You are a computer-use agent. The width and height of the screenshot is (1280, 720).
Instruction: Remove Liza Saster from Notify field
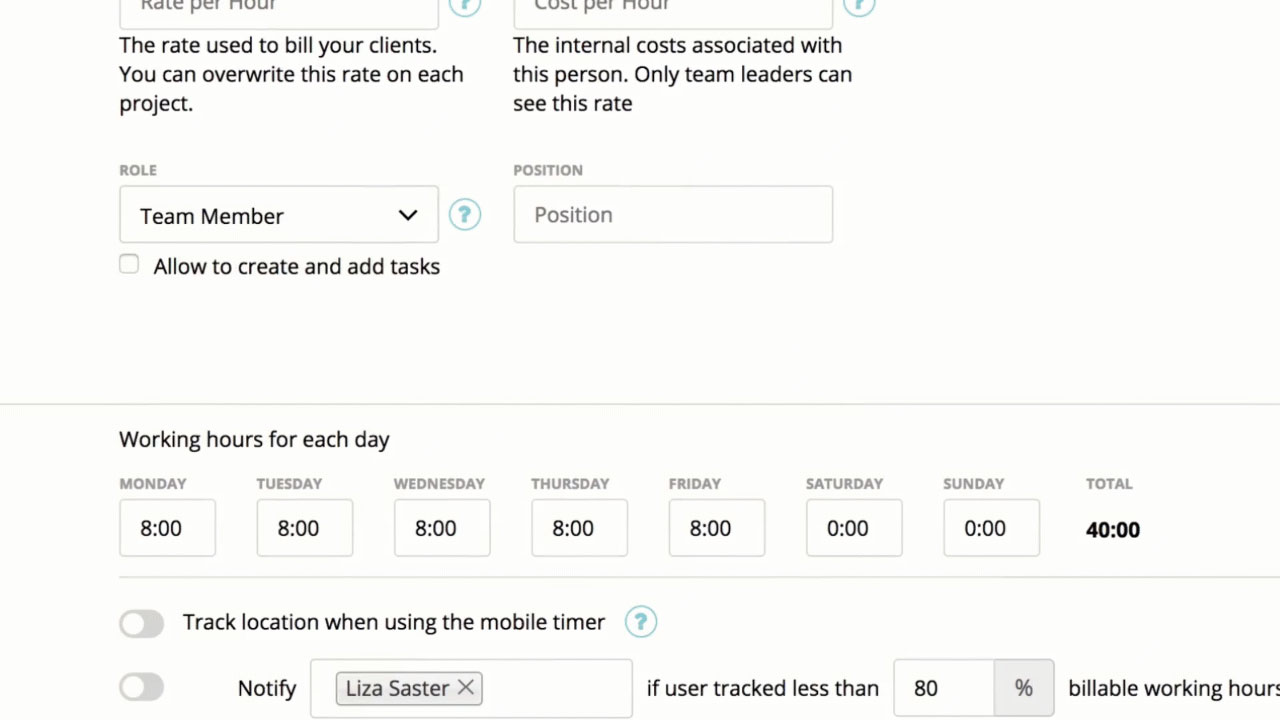(x=466, y=687)
